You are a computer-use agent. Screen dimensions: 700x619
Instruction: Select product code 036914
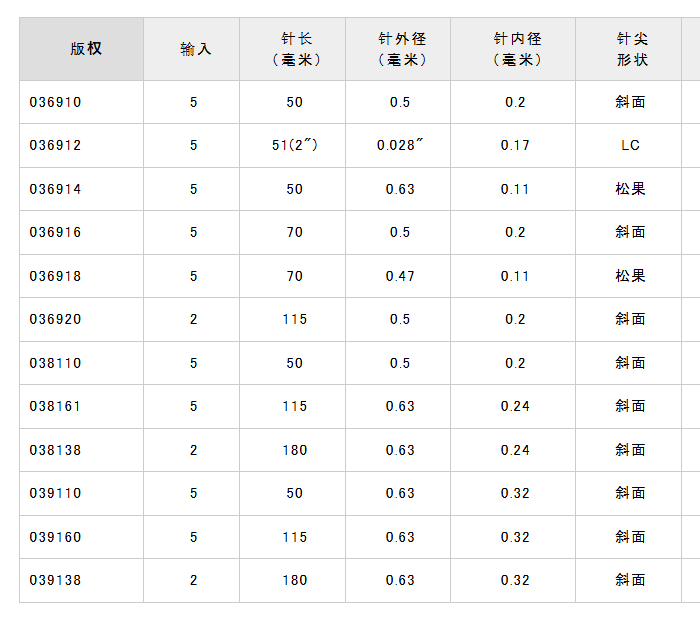click(x=56, y=189)
